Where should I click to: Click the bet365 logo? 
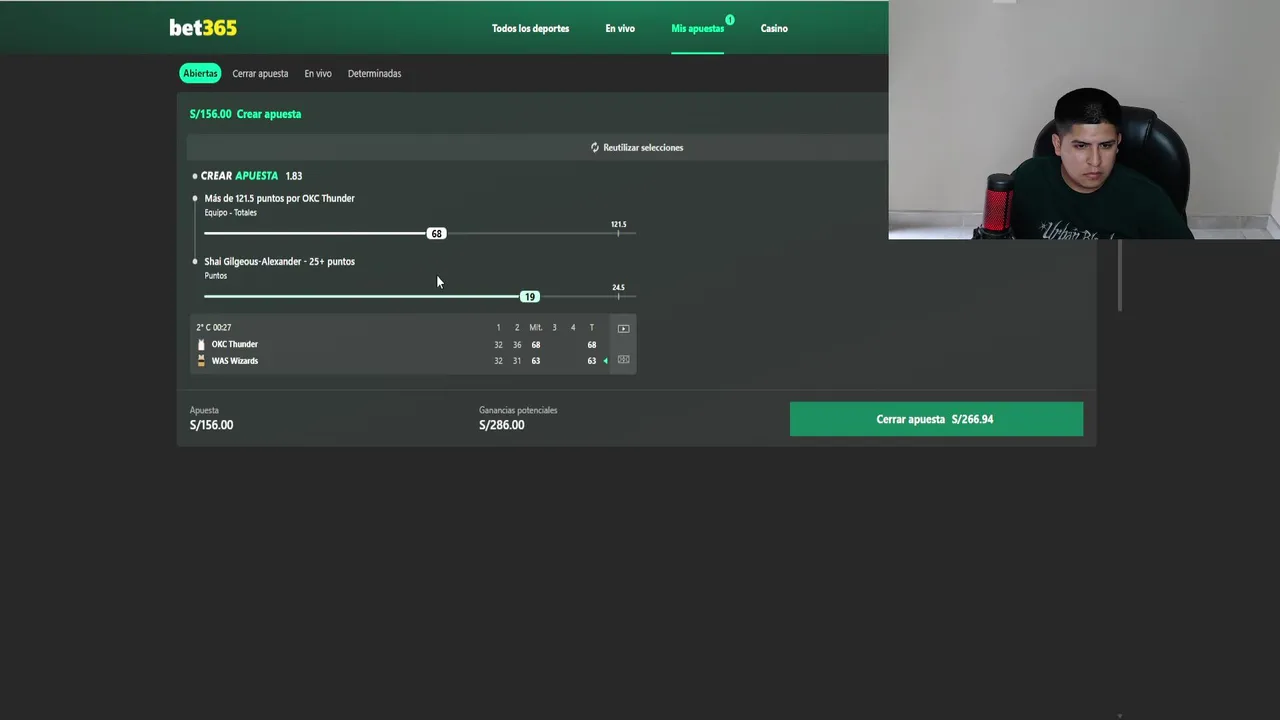(203, 28)
